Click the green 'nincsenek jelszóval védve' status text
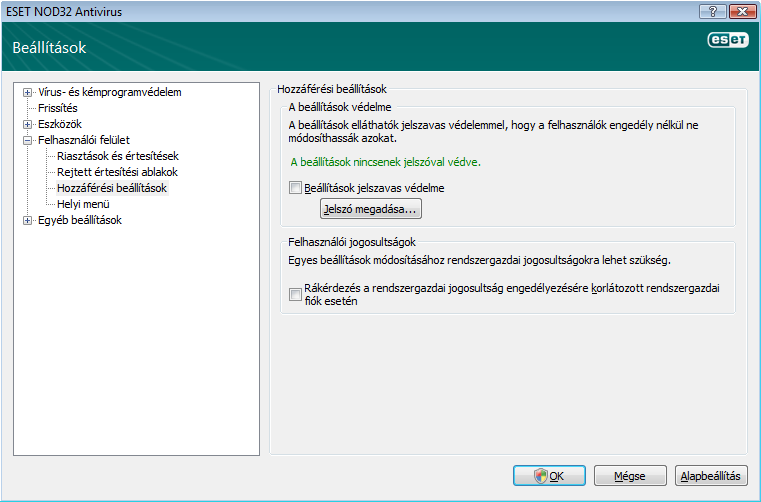Image resolution: width=761 pixels, height=502 pixels. click(x=385, y=162)
